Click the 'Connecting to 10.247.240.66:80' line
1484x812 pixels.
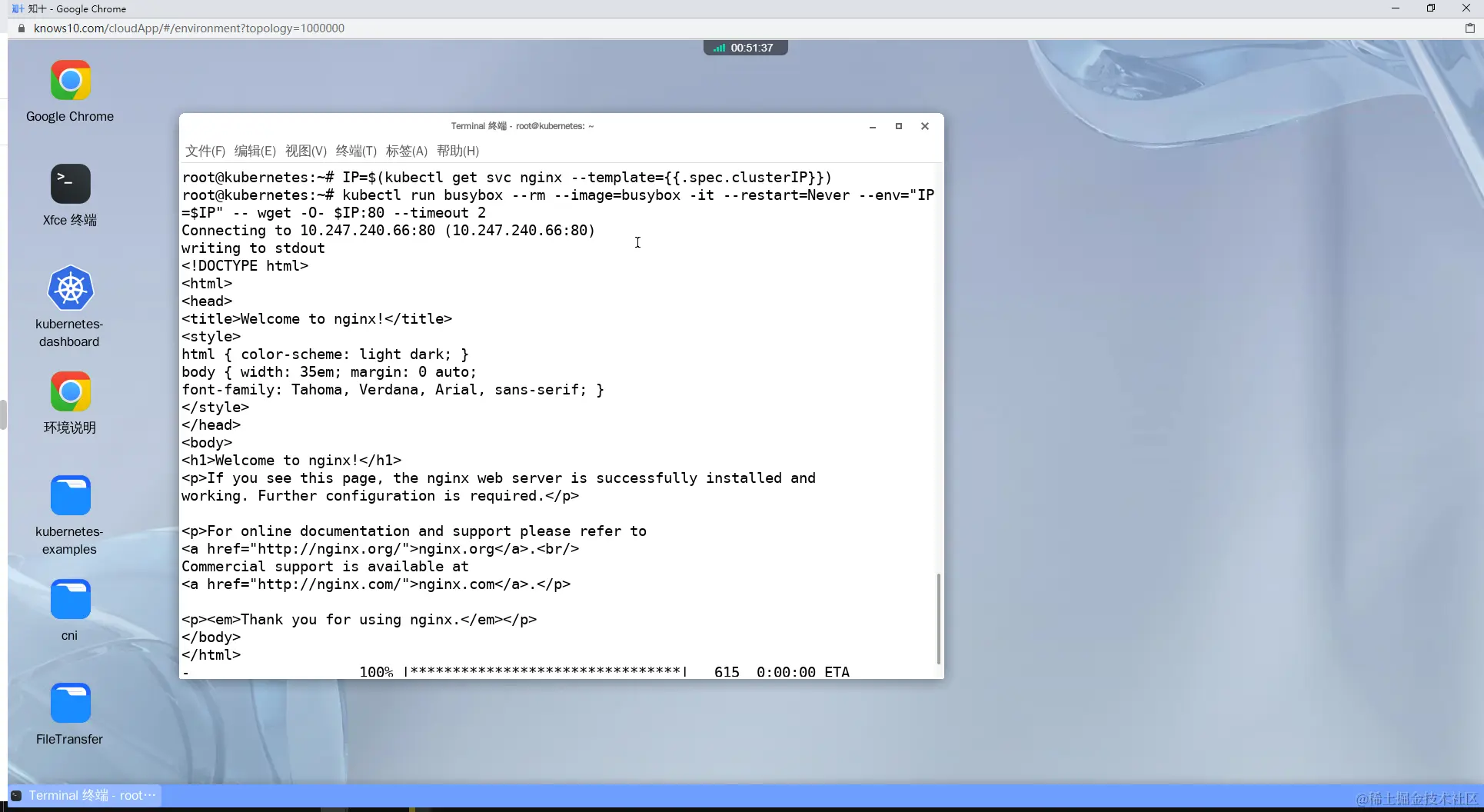point(388,231)
